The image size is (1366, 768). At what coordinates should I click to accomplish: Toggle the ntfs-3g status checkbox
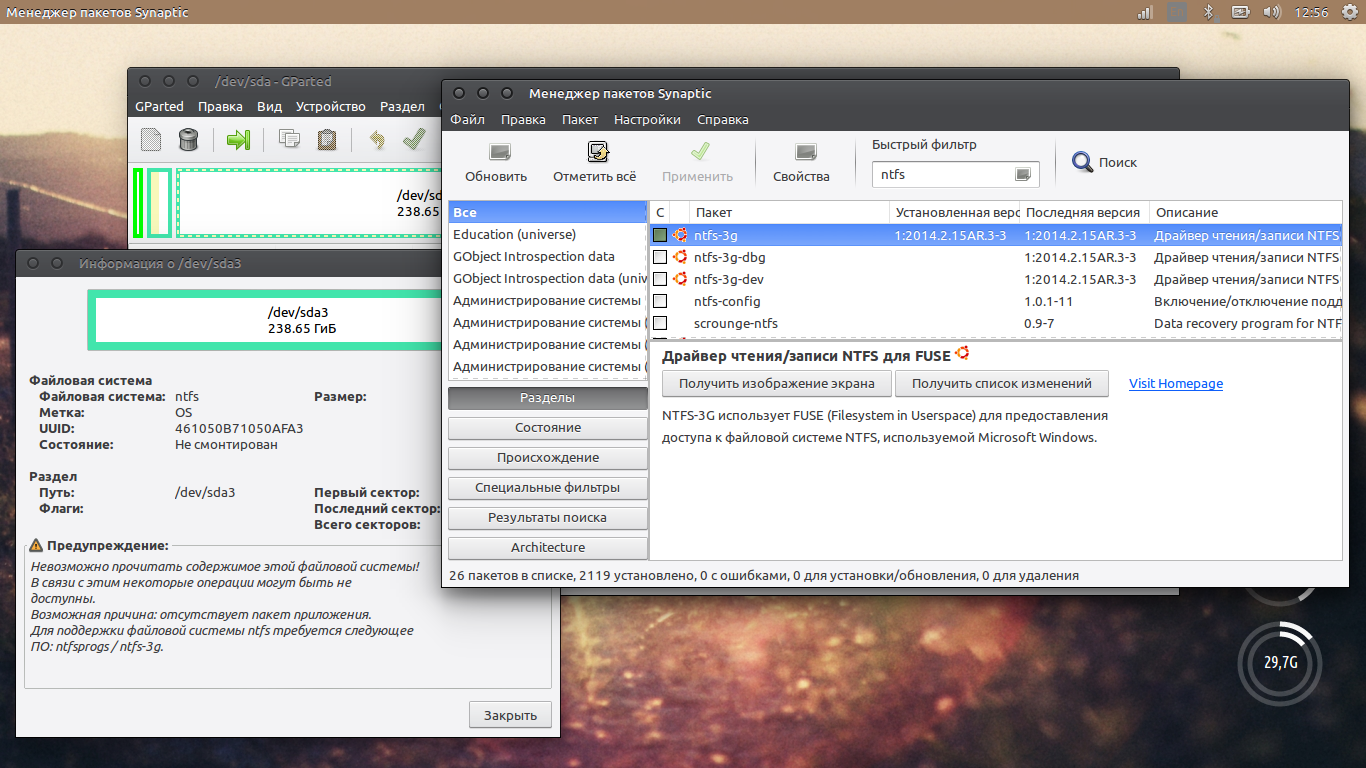[660, 235]
